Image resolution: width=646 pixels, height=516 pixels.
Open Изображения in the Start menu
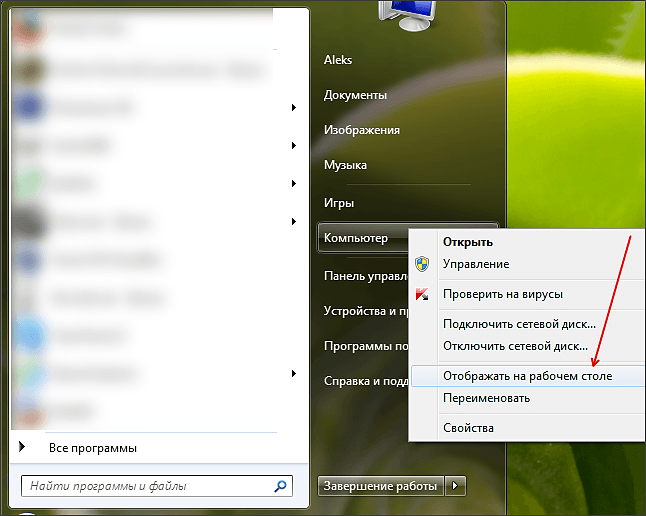(x=362, y=130)
